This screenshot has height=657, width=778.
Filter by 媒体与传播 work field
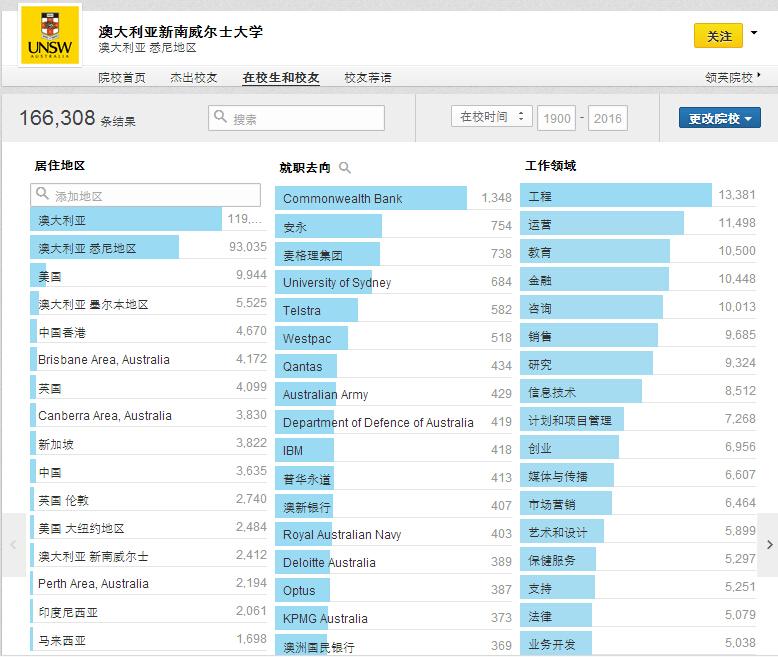[x=638, y=476]
